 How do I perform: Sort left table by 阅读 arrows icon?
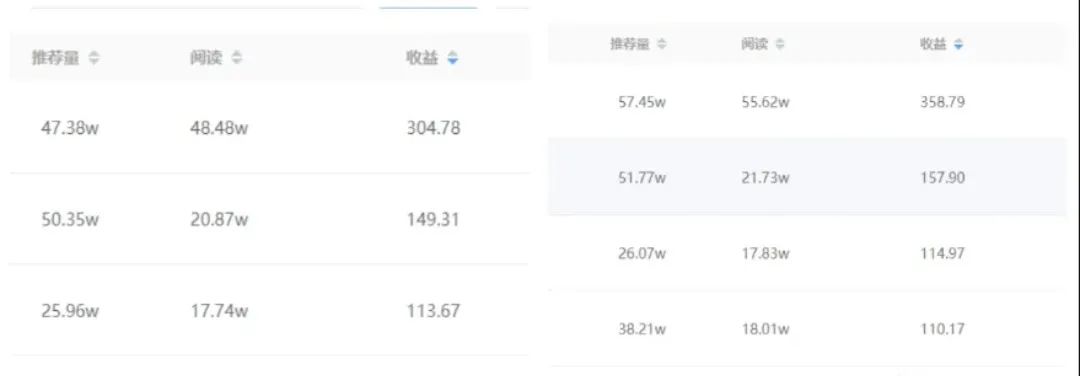pyautogui.click(x=236, y=59)
